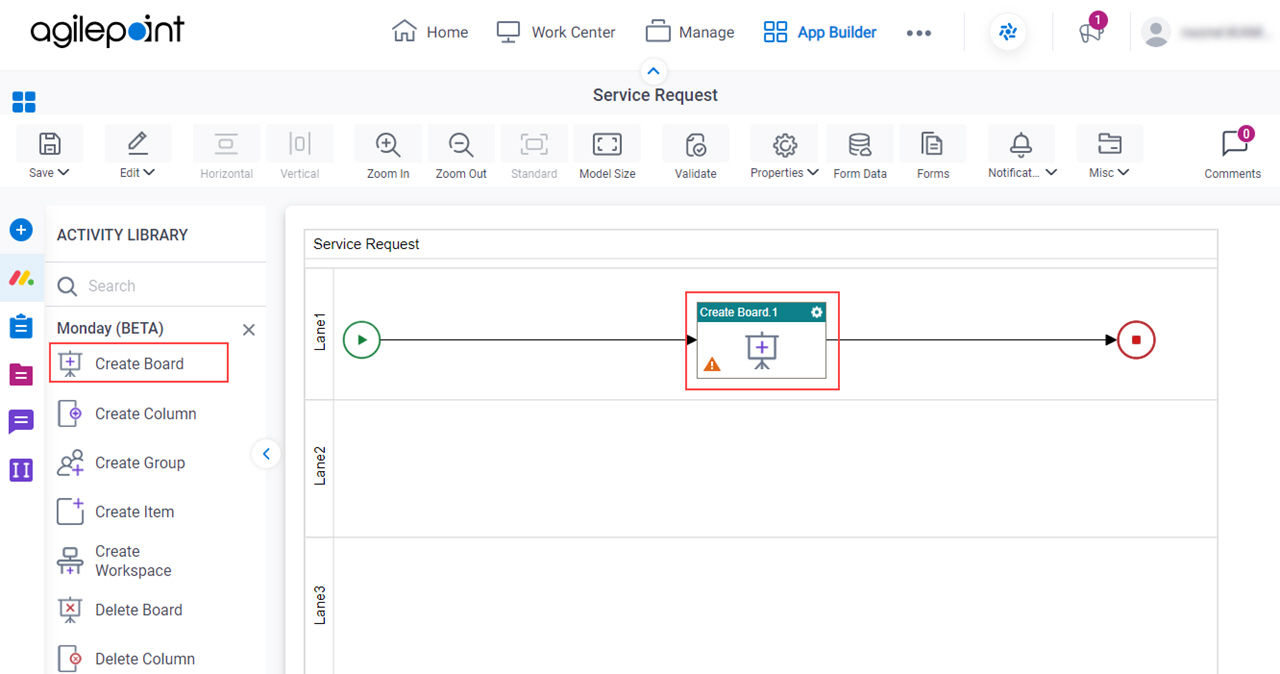This screenshot has height=674, width=1280.
Task: Click the agilepoint logo
Action: 107,31
